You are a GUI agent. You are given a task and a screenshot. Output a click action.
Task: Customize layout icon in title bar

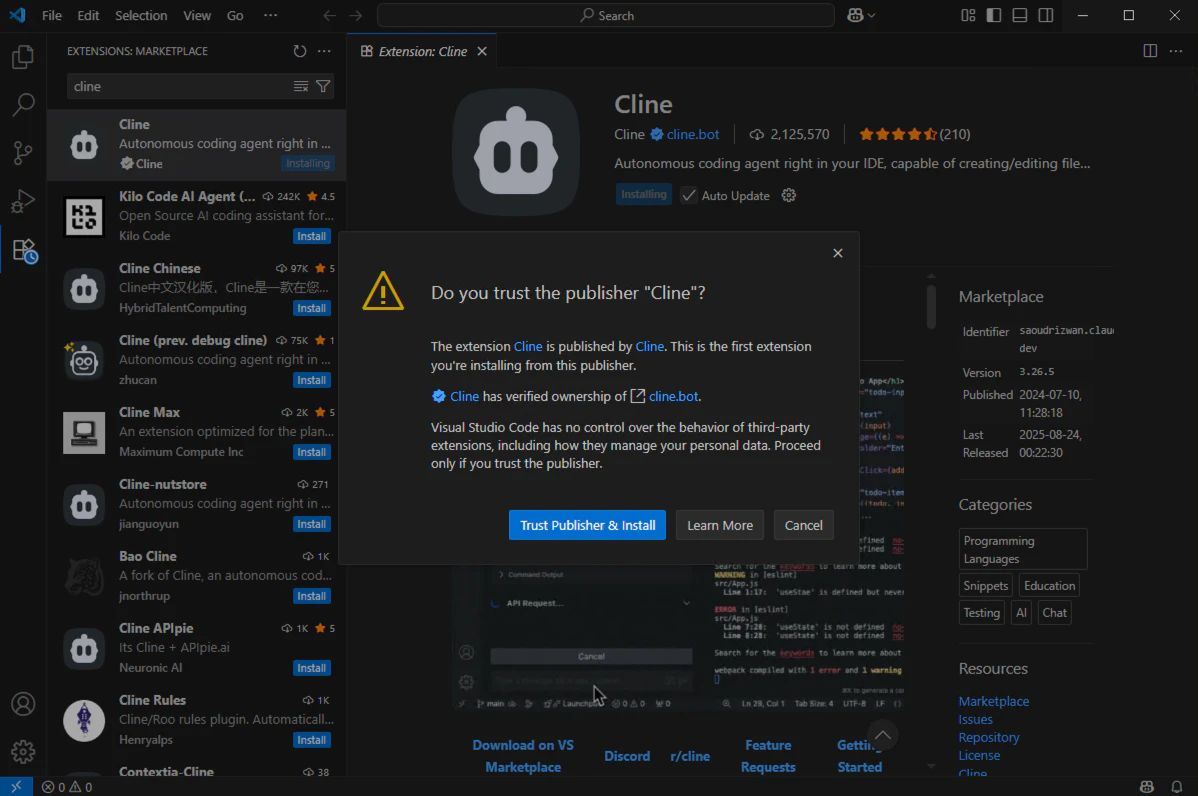[x=968, y=15]
